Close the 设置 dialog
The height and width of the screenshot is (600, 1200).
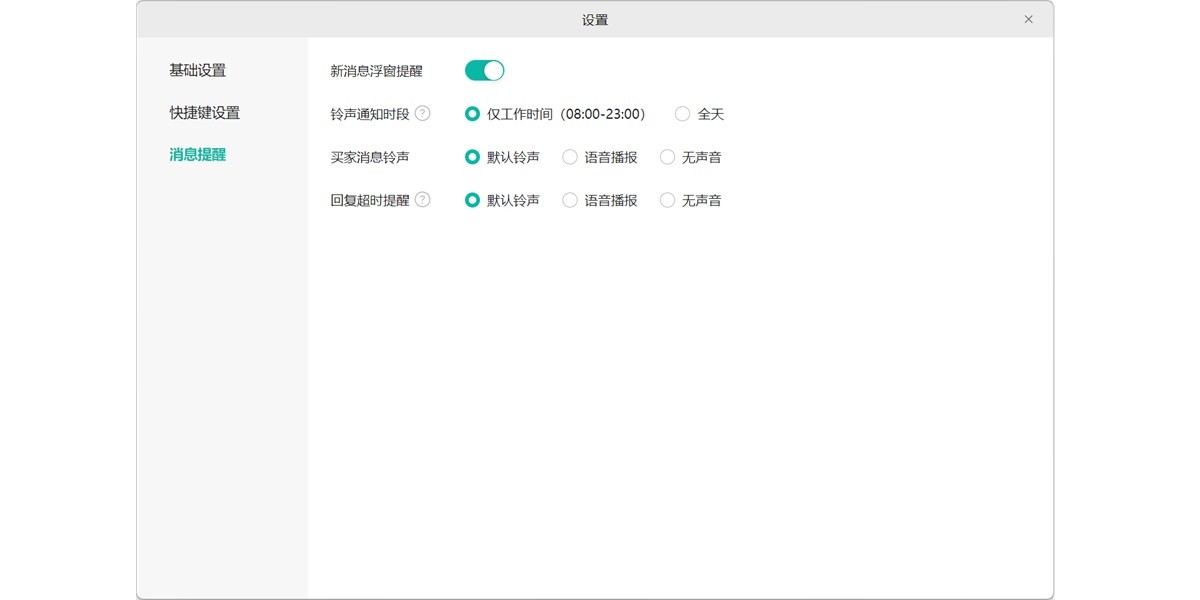click(1028, 18)
